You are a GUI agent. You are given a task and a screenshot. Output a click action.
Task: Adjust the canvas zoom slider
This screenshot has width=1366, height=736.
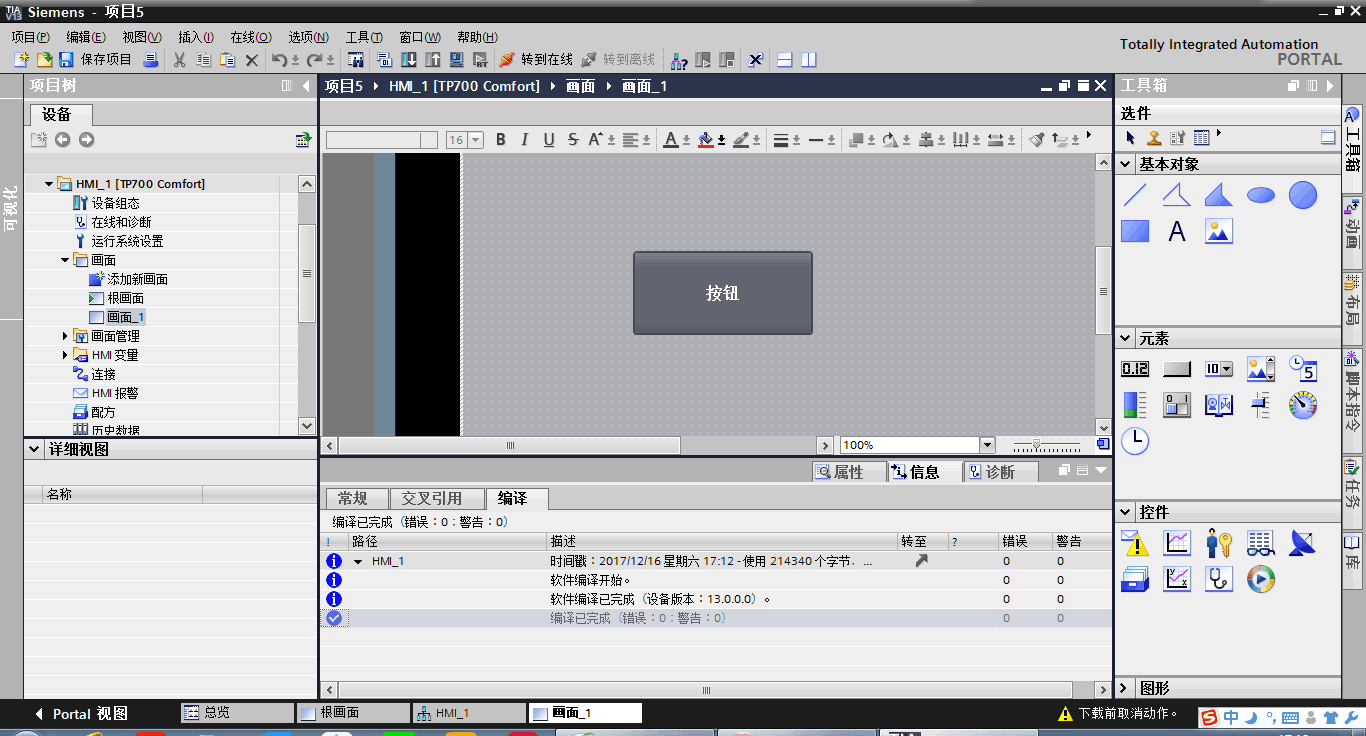click(x=1038, y=445)
